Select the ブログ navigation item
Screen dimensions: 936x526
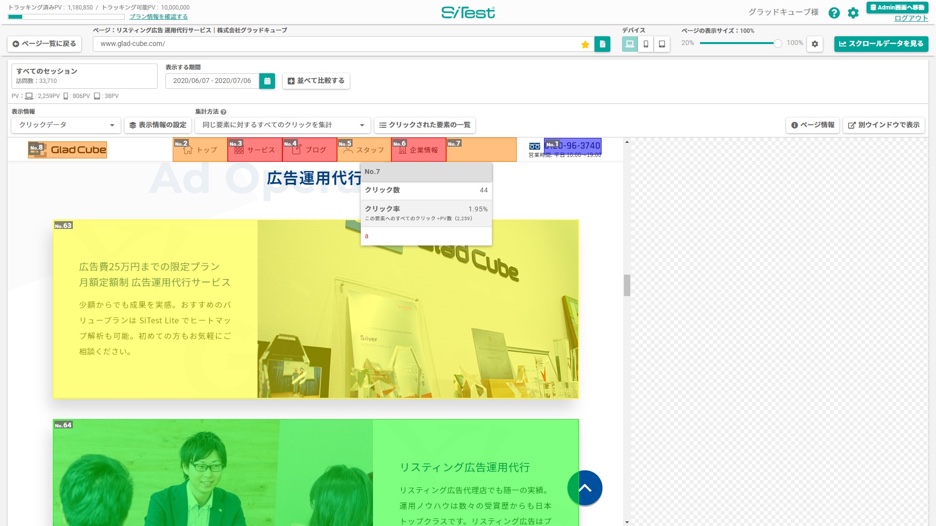pos(309,150)
